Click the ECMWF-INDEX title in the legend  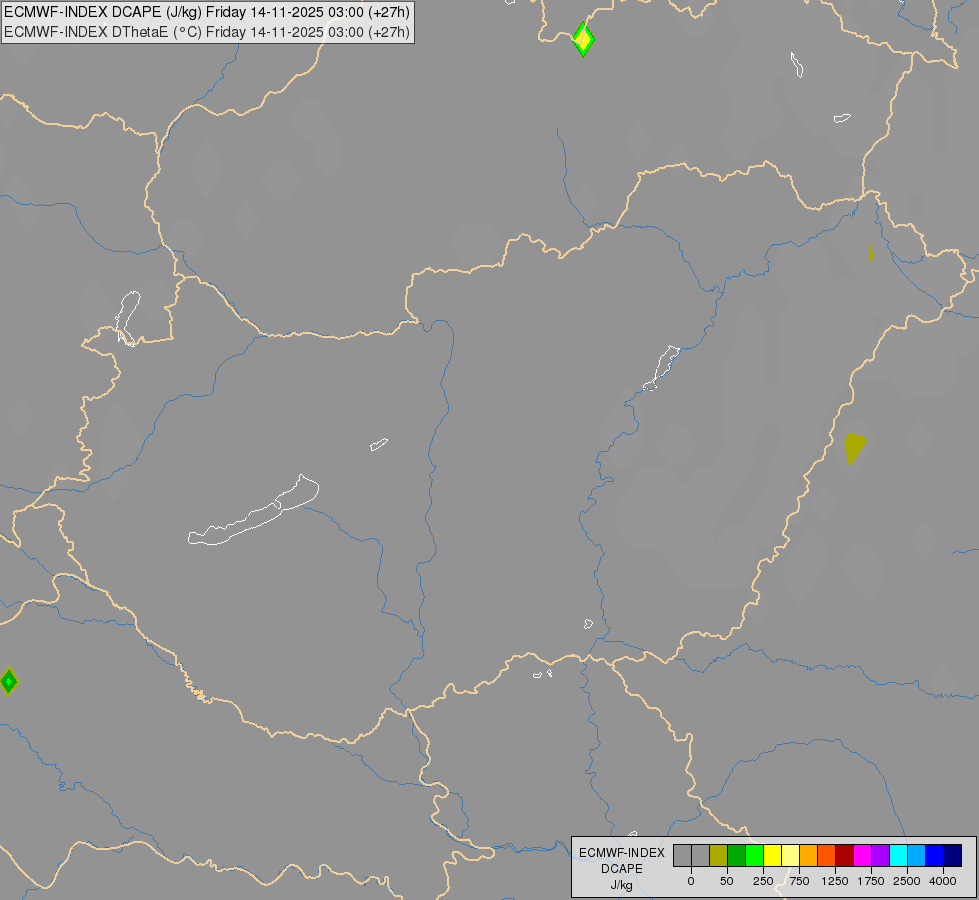click(x=622, y=853)
